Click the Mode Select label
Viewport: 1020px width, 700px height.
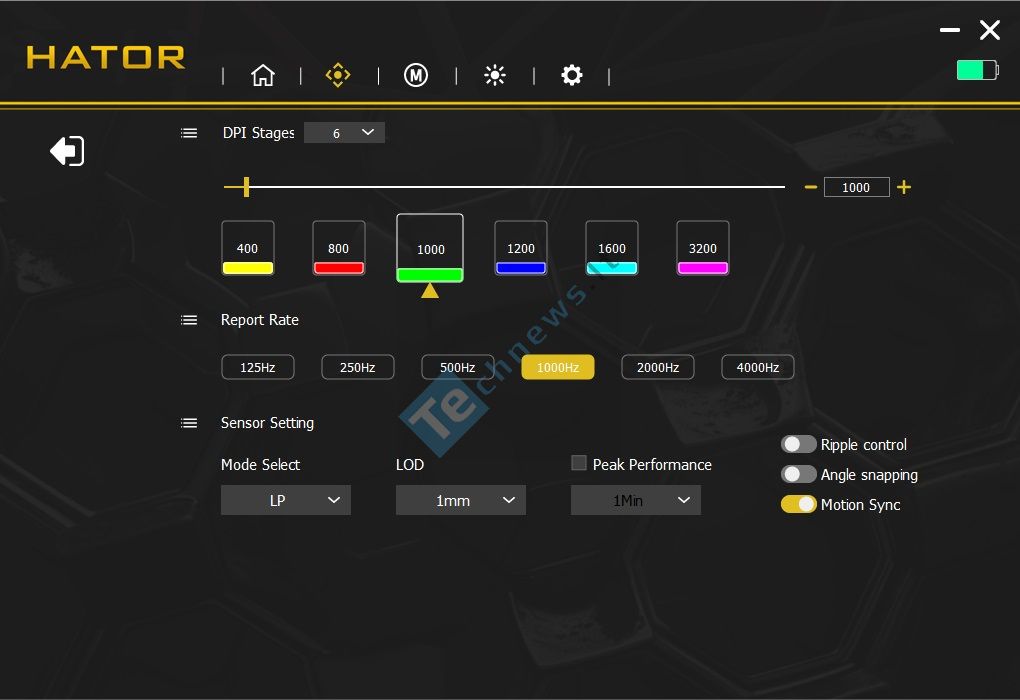[260, 464]
